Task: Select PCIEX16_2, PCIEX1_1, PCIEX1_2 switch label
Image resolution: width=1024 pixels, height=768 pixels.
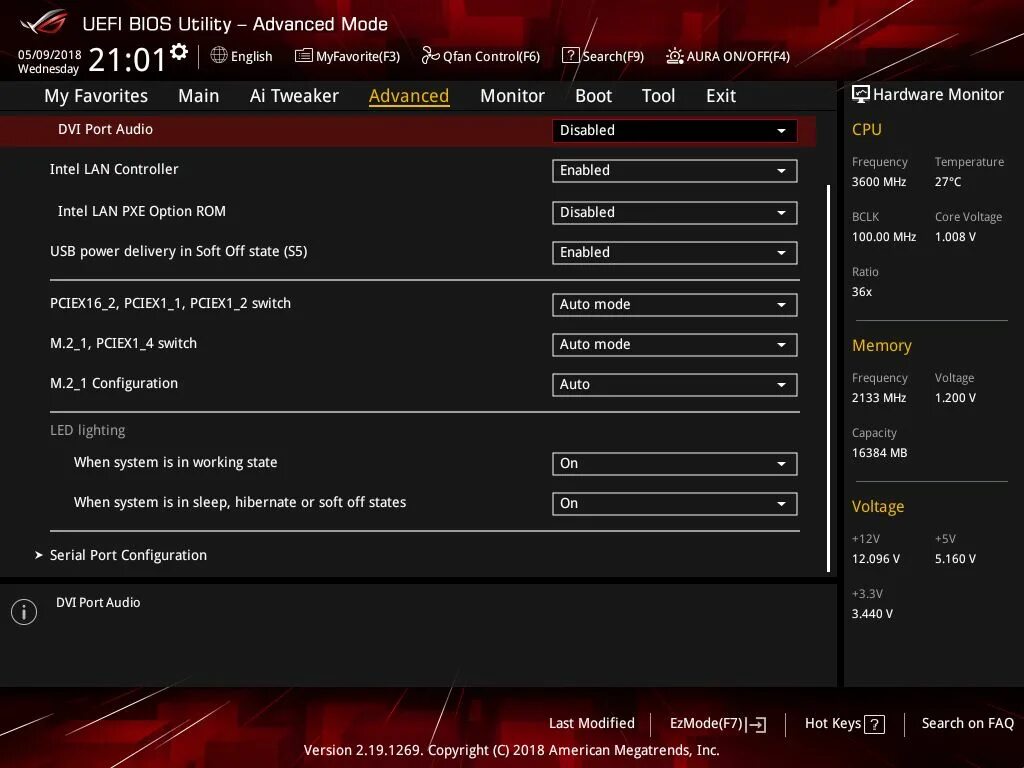Action: coord(170,303)
